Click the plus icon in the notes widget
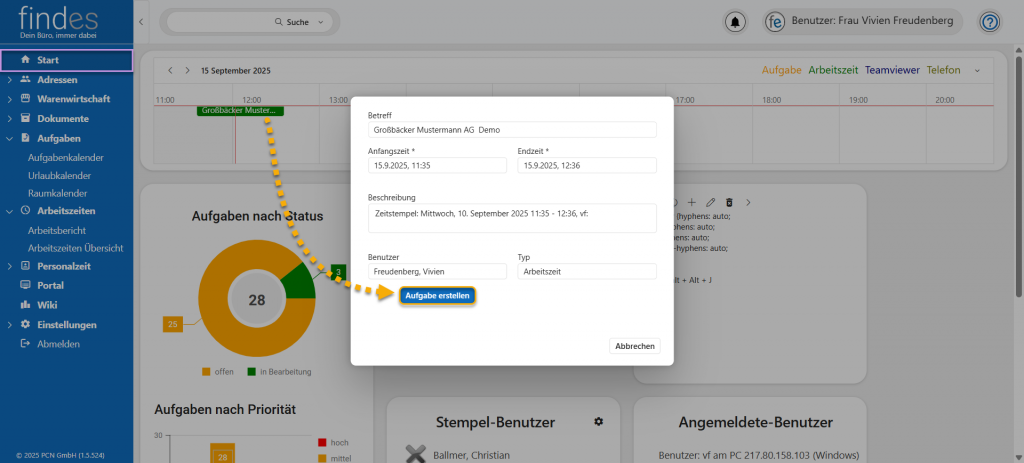This screenshot has width=1024, height=463. (691, 202)
